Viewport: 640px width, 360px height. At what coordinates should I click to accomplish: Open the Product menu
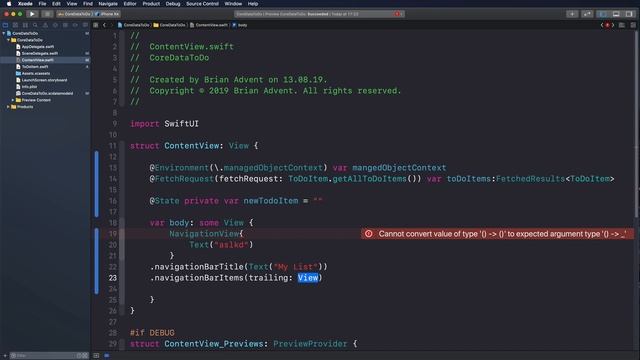tap(151, 4)
